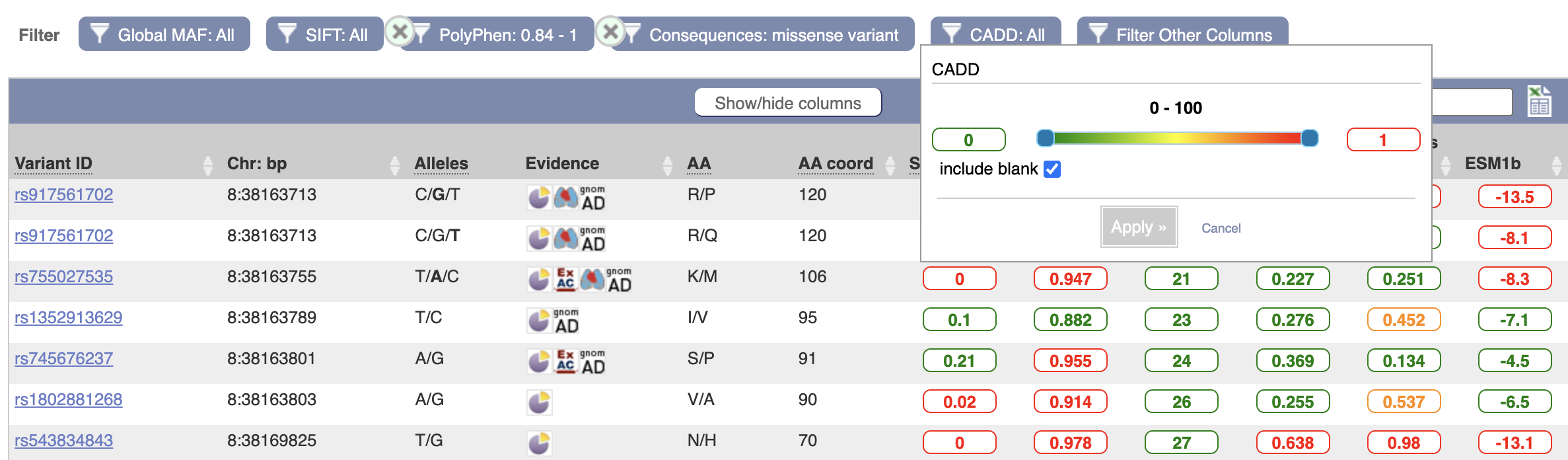Sort table by Variant ID column
1568x460 pixels.
(53, 163)
